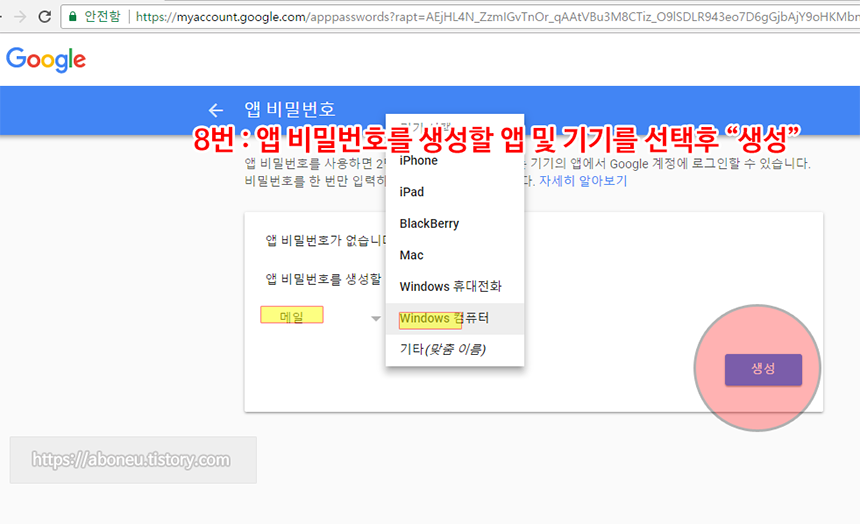Choose iPad from the device list
The image size is (860, 524).
[455, 192]
